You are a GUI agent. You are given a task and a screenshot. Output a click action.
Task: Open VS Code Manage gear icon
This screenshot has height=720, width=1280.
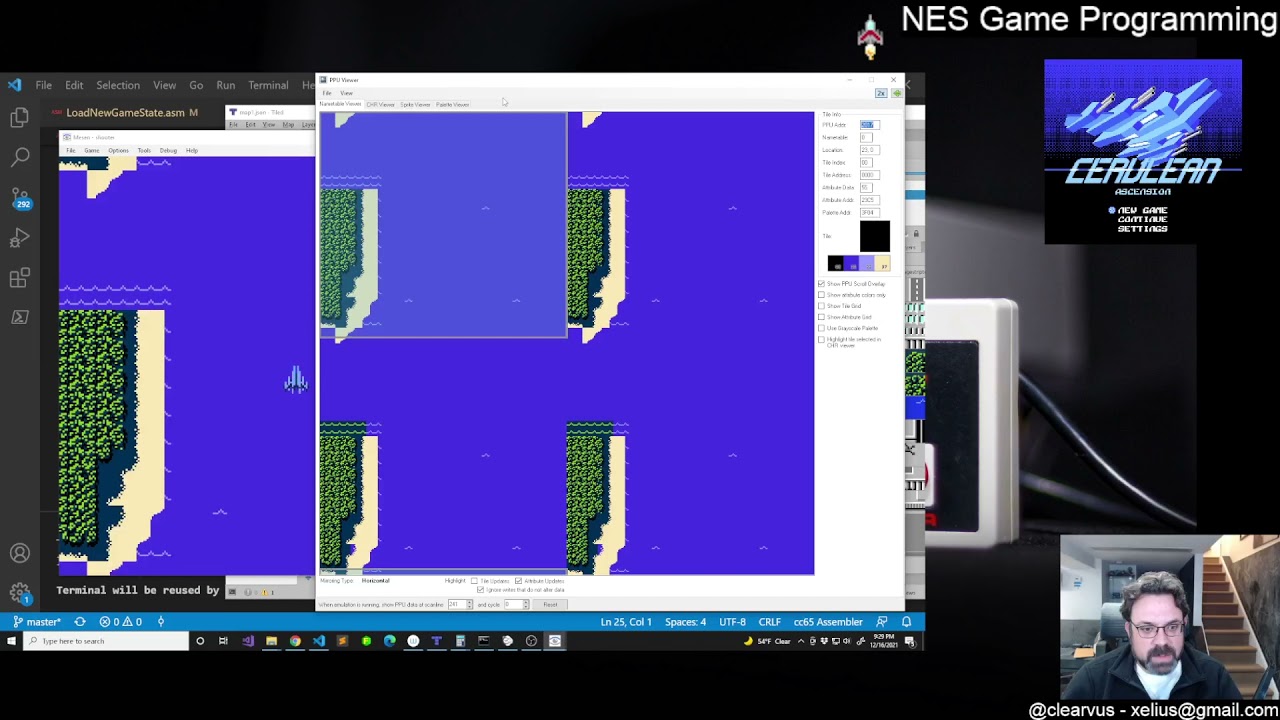click(x=20, y=593)
